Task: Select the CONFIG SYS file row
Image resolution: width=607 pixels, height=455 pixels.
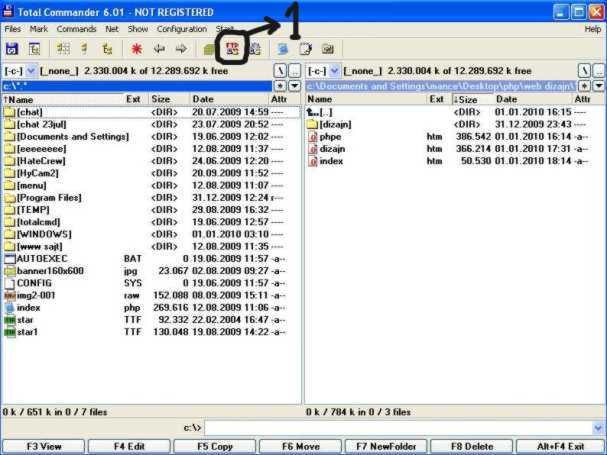Action: pyautogui.click(x=151, y=283)
